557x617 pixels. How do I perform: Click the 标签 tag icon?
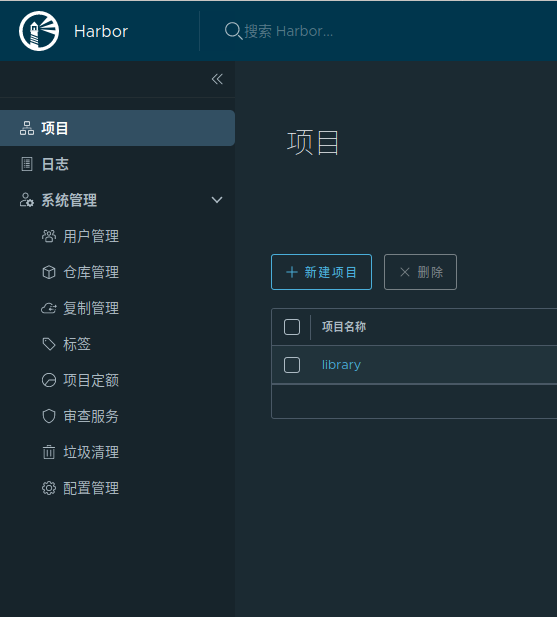coord(49,344)
